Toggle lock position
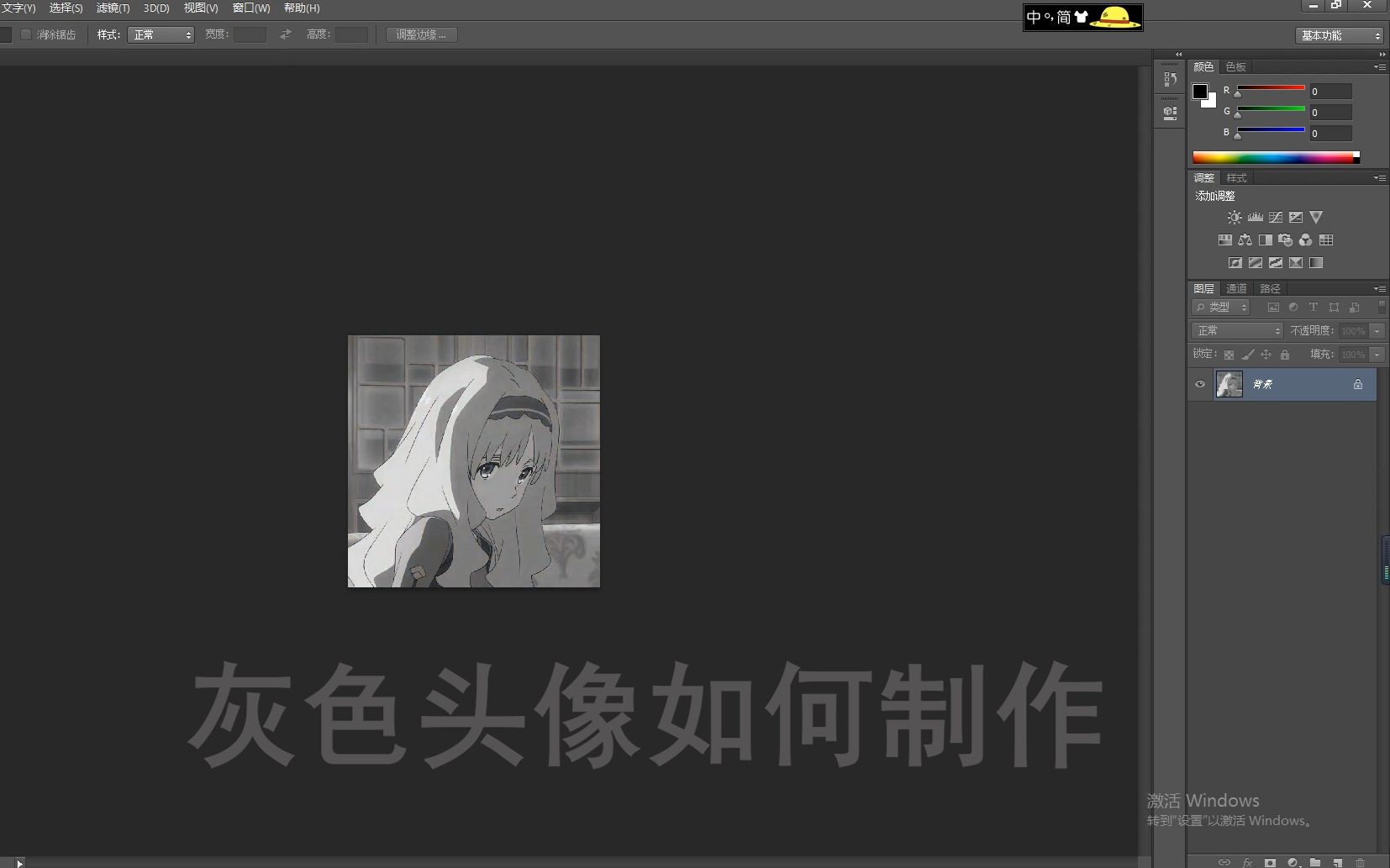The height and width of the screenshot is (868, 1390). [1266, 355]
